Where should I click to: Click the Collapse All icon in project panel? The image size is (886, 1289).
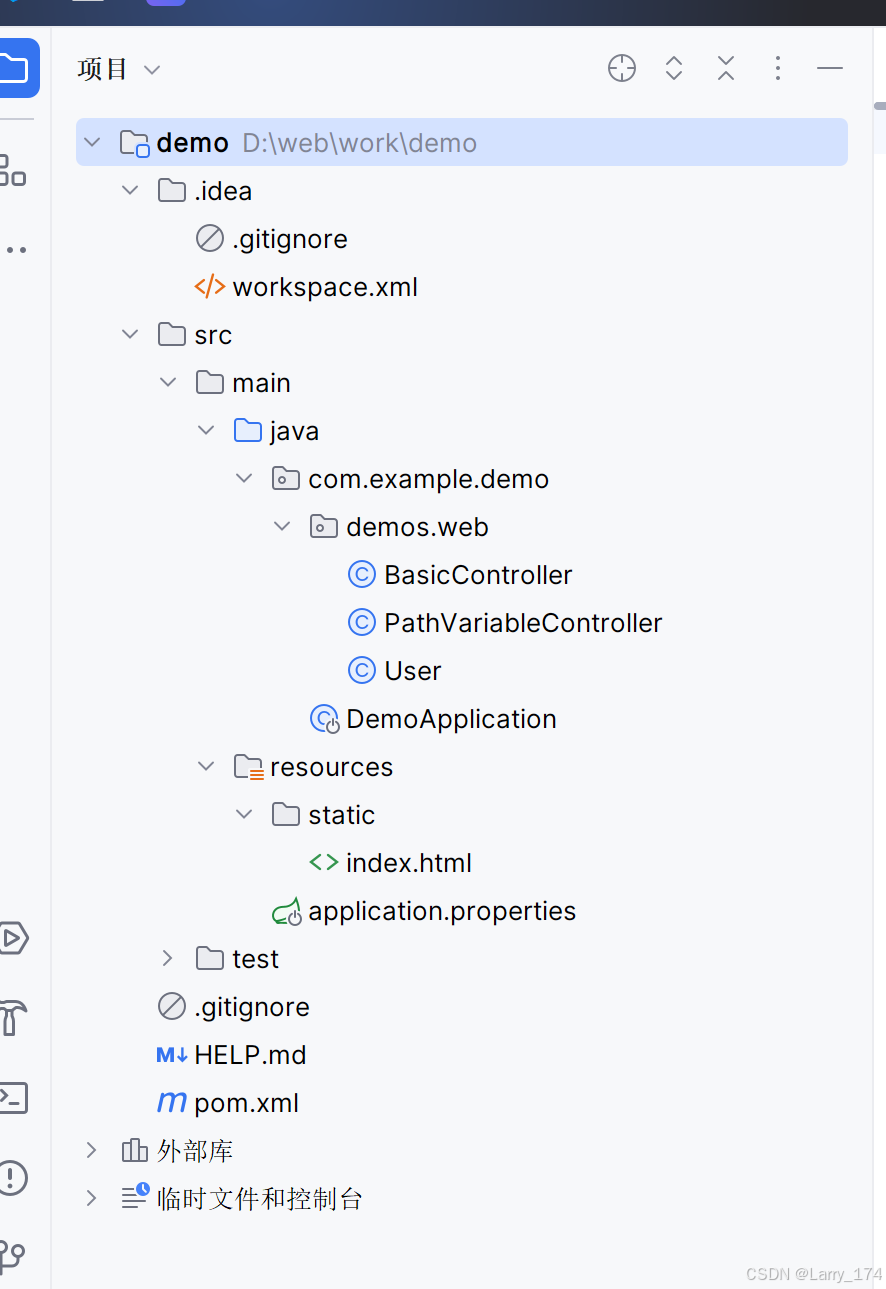(x=726, y=69)
